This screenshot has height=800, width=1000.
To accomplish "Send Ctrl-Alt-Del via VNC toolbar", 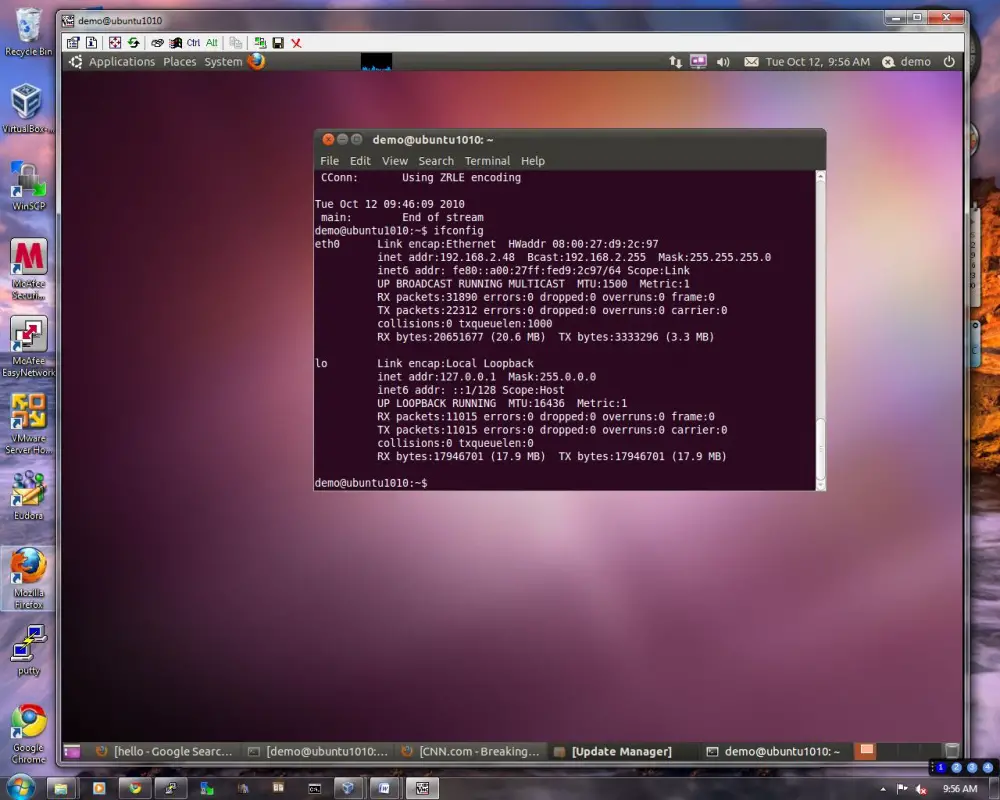I will pos(175,43).
